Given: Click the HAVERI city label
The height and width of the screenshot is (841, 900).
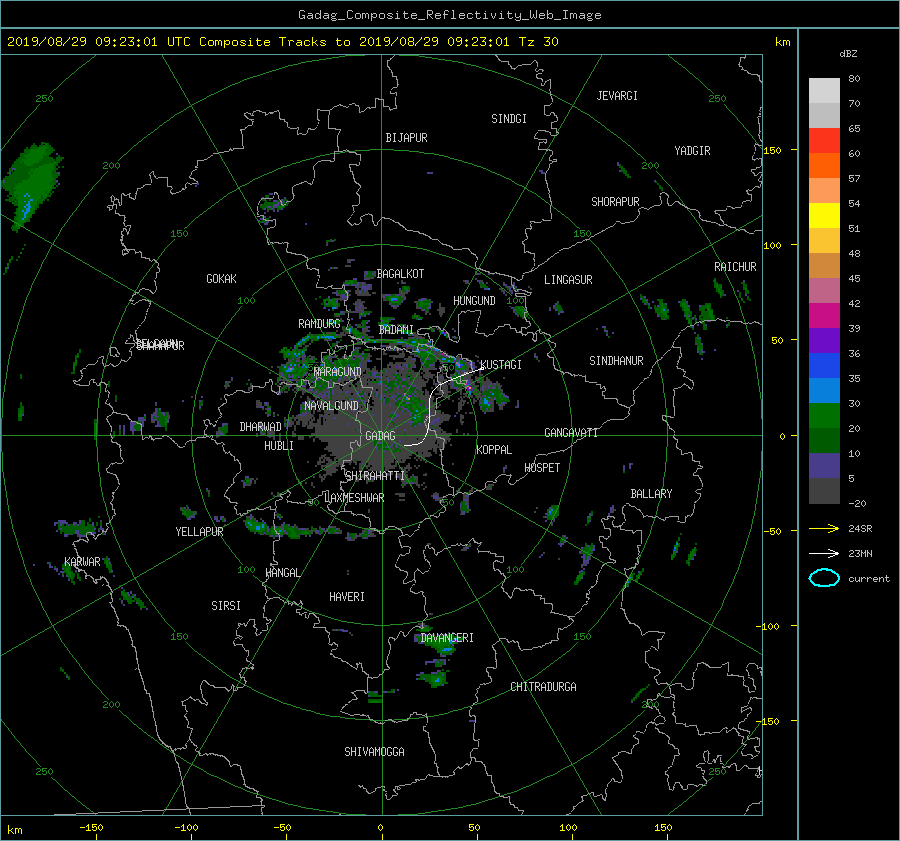Looking at the screenshot, I should (347, 597).
